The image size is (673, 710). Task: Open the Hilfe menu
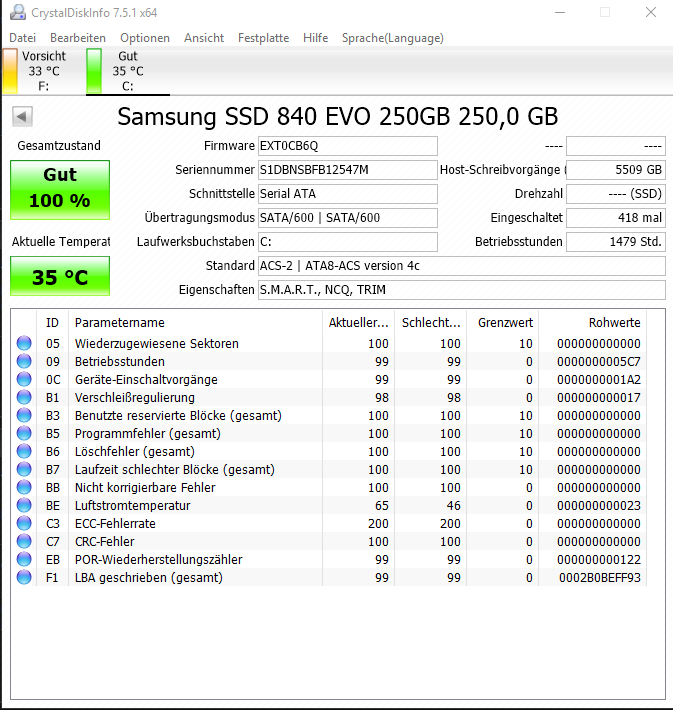click(x=316, y=38)
